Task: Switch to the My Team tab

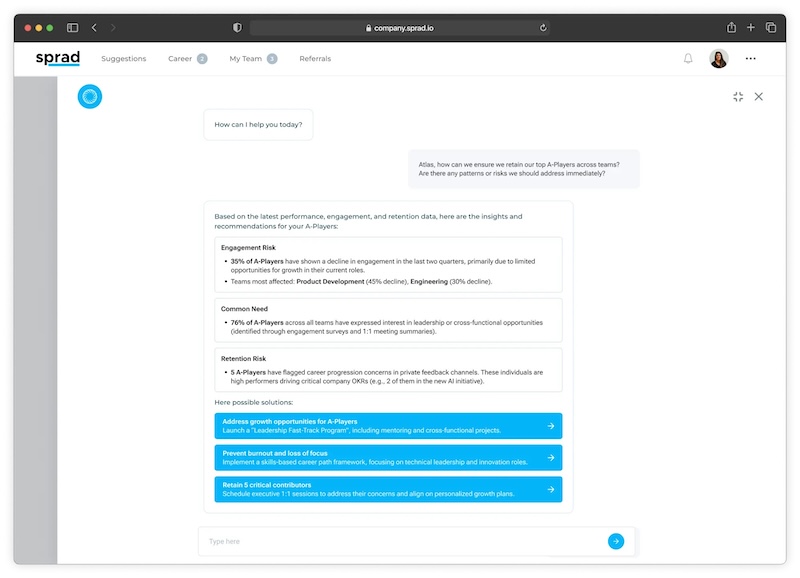Action: click(246, 59)
